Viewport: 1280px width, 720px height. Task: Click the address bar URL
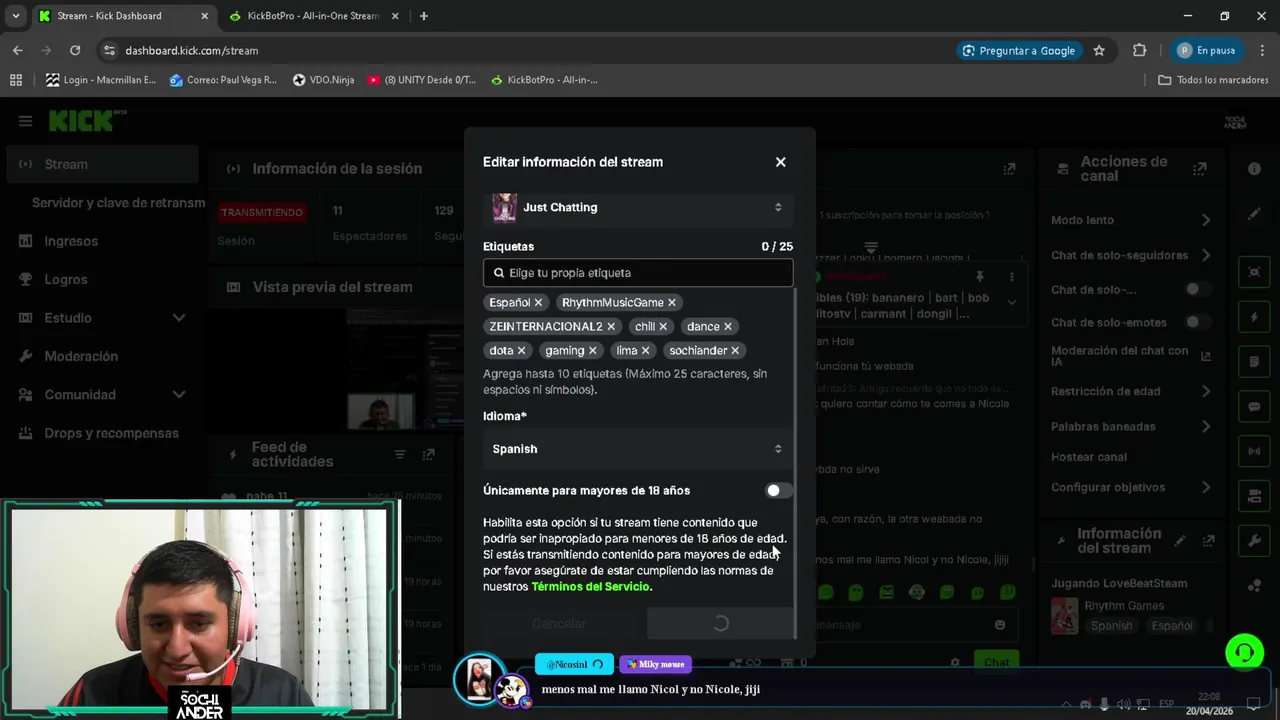pos(191,50)
